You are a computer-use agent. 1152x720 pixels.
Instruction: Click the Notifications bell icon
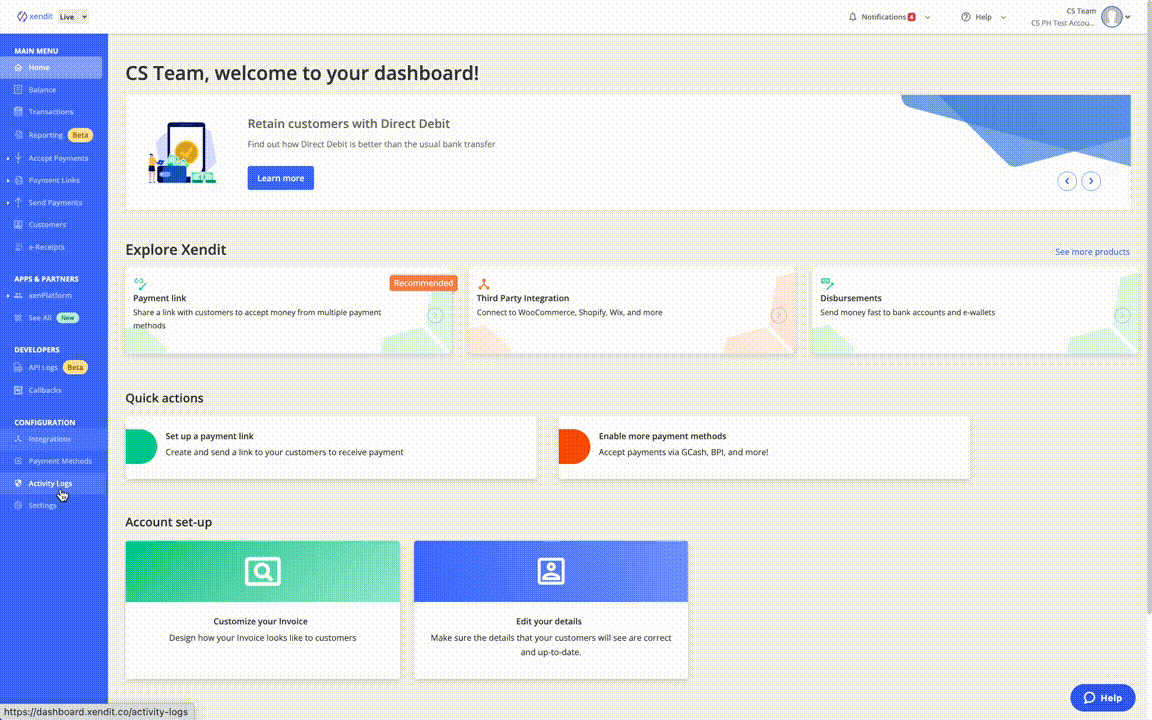(852, 17)
